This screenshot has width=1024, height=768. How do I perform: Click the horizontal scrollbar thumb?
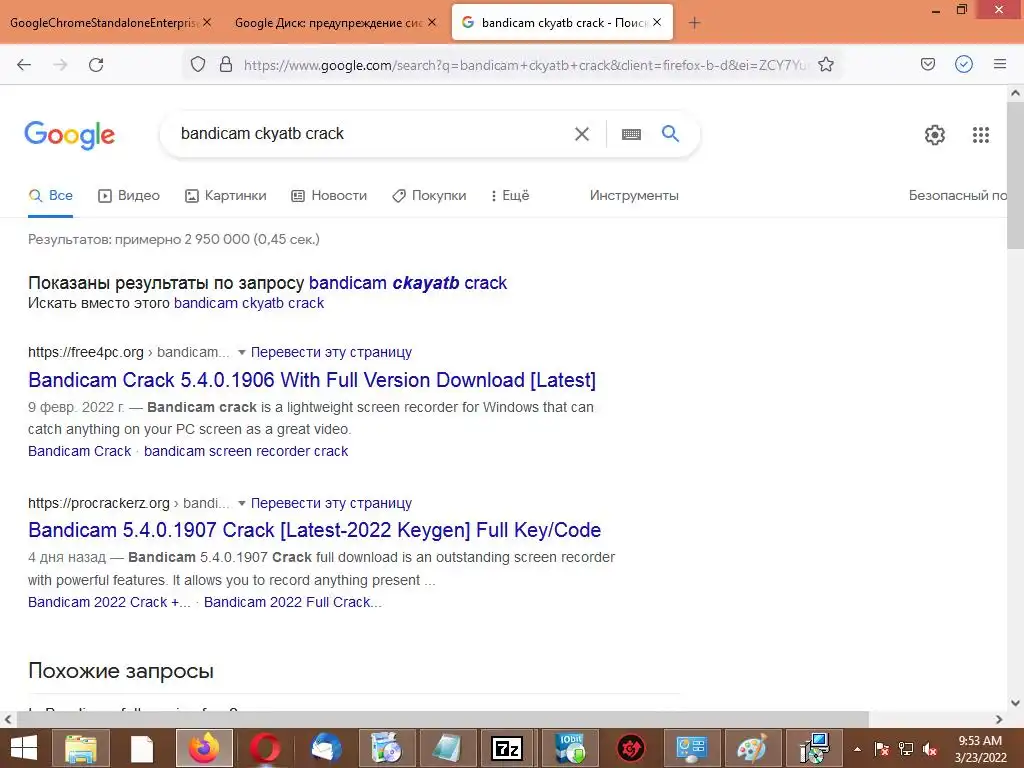tap(443, 719)
